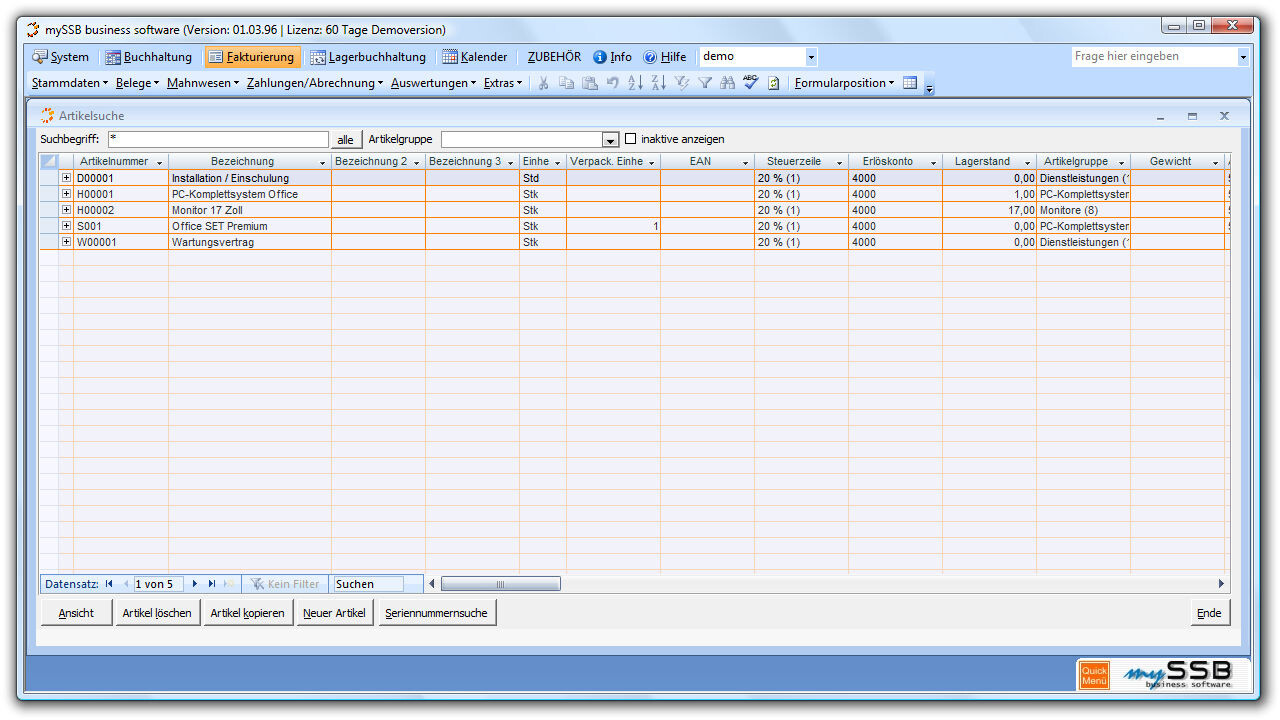Click the Hilfe question mark icon
Viewport: 1280px width, 720px height.
[650, 57]
